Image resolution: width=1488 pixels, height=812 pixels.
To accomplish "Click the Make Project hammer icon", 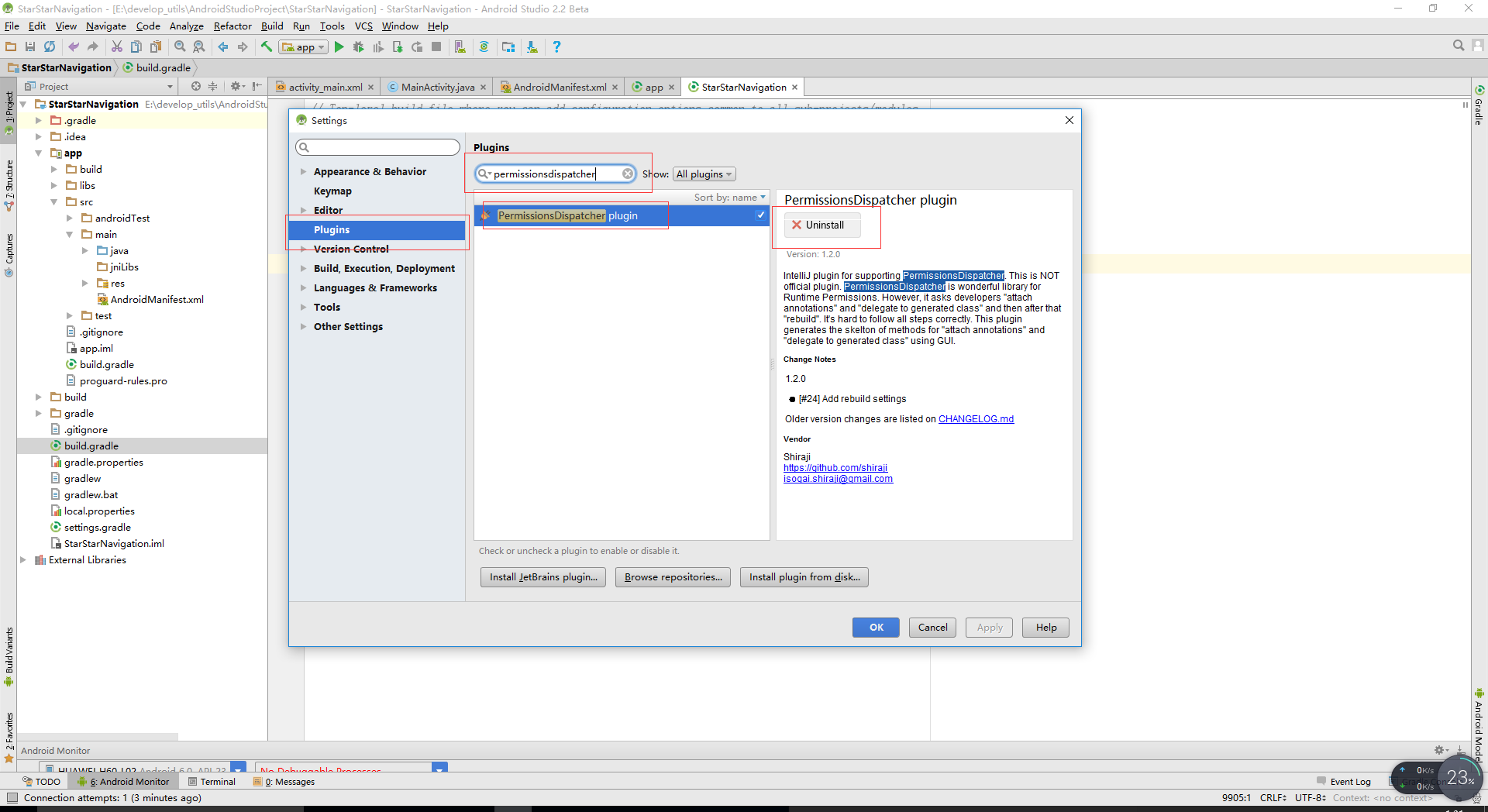I will [x=267, y=47].
